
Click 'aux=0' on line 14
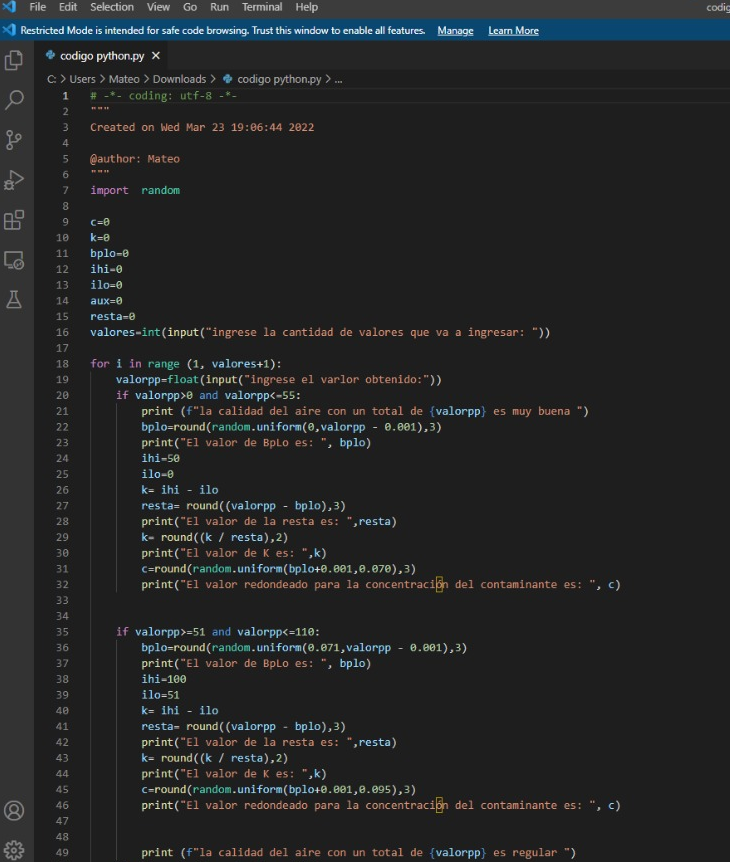106,301
